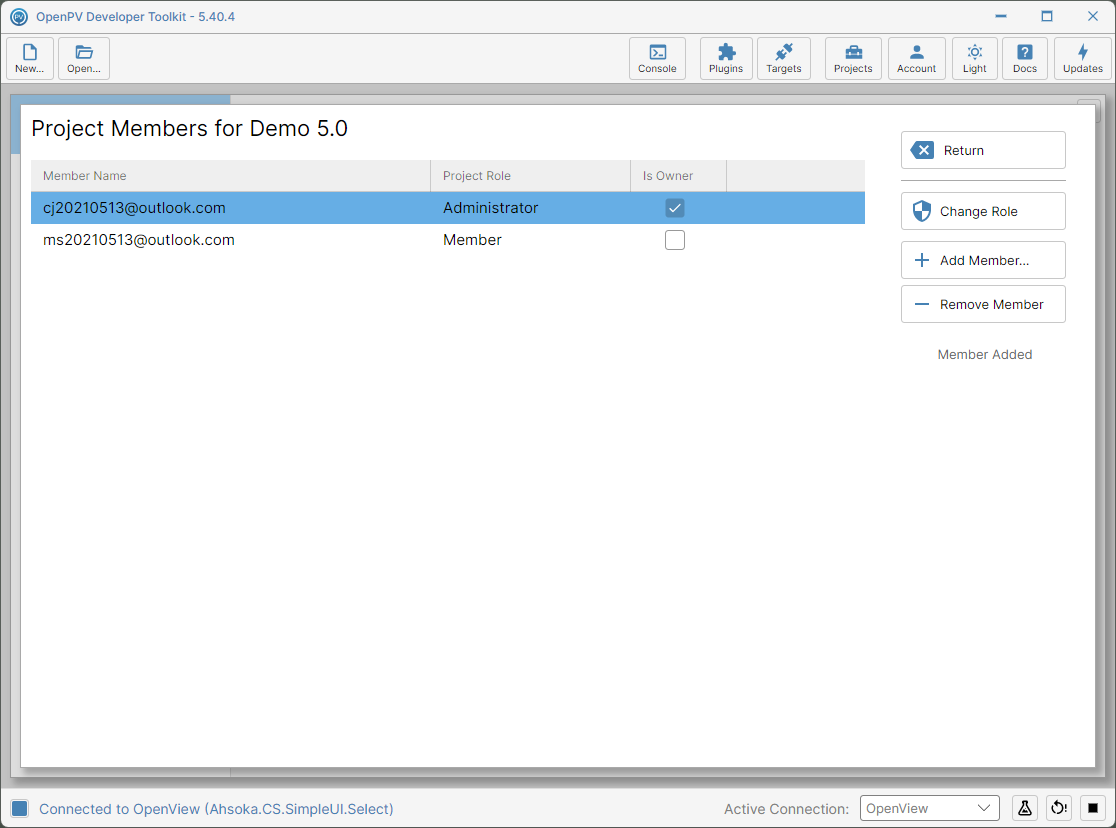Click the Return button

[x=983, y=150]
